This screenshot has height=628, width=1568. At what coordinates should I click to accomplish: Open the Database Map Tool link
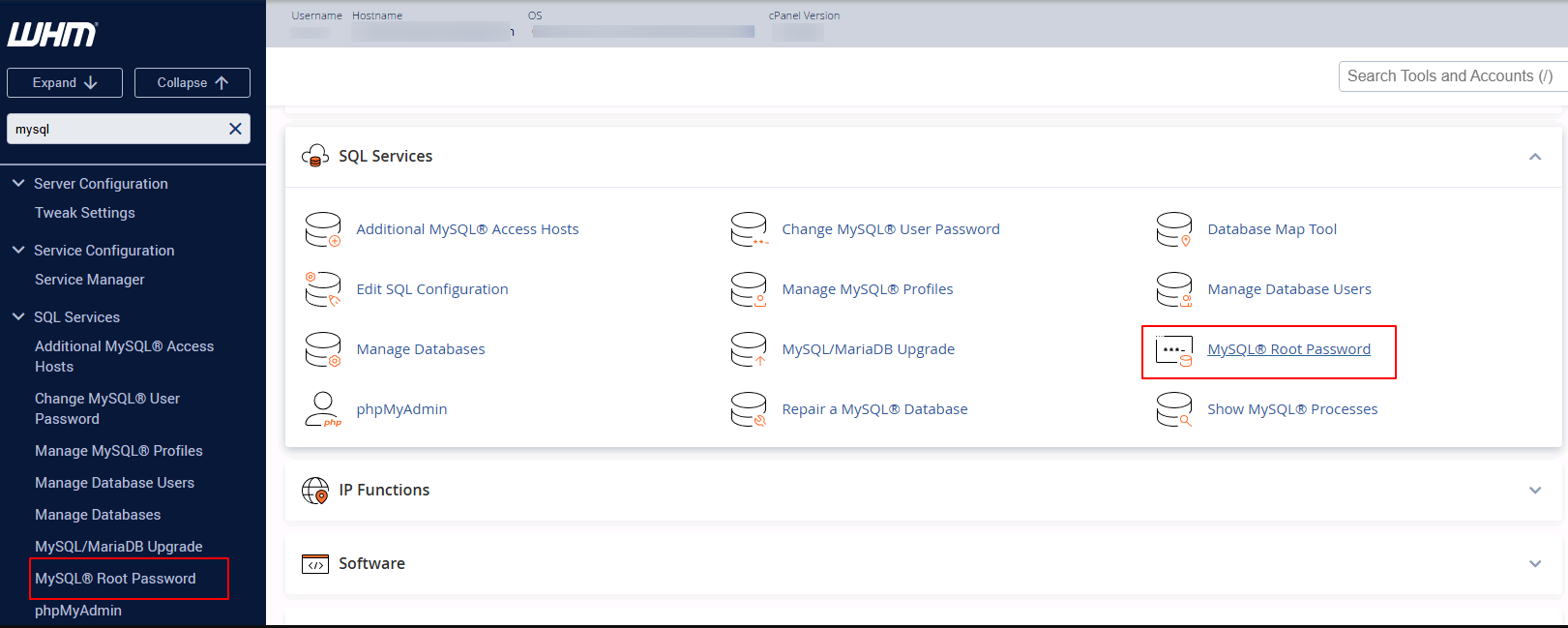tap(1272, 229)
